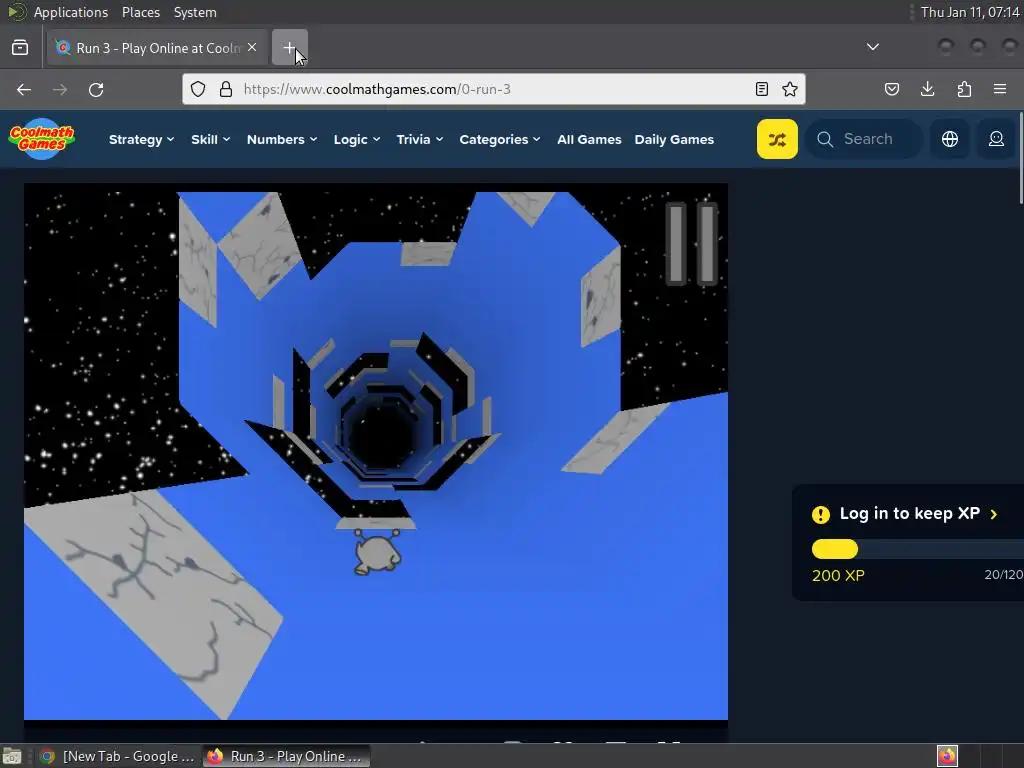Click the grey alien runner character
This screenshot has height=768, width=1024.
click(377, 552)
